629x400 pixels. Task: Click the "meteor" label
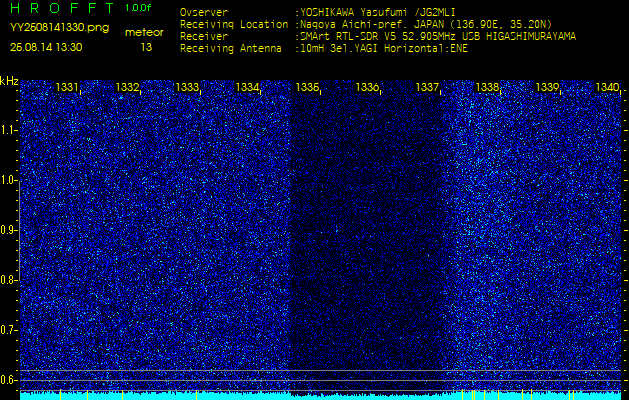coord(144,33)
